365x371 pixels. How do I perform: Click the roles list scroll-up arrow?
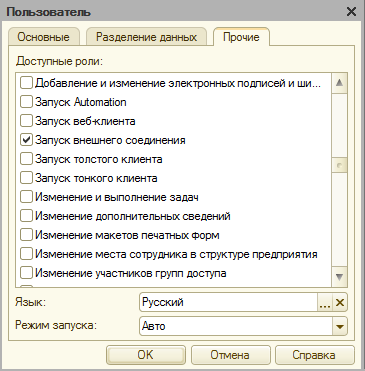point(339,83)
